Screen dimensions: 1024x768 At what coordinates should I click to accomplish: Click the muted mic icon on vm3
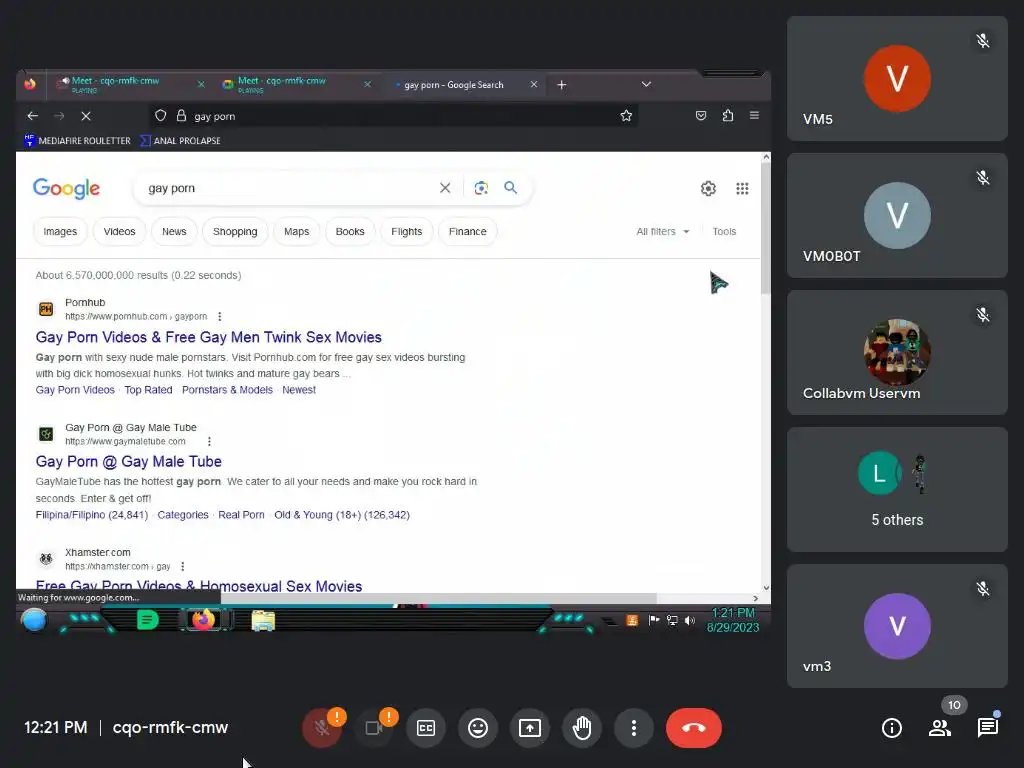pos(983,589)
